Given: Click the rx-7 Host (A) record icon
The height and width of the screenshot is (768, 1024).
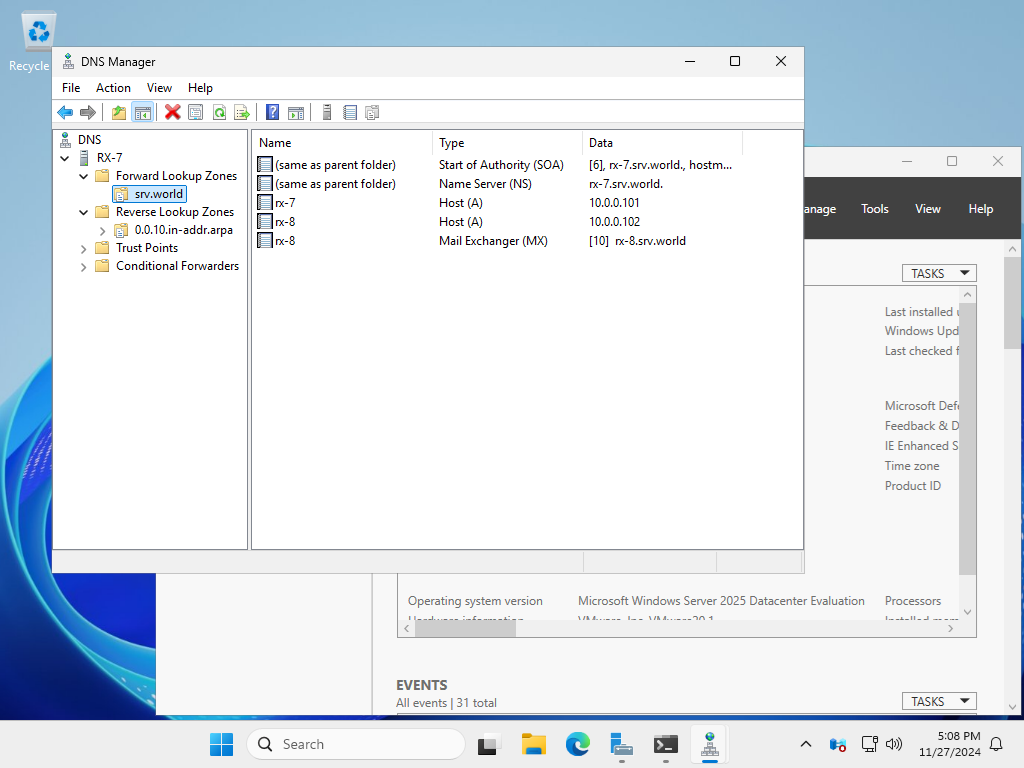Looking at the screenshot, I should [264, 202].
